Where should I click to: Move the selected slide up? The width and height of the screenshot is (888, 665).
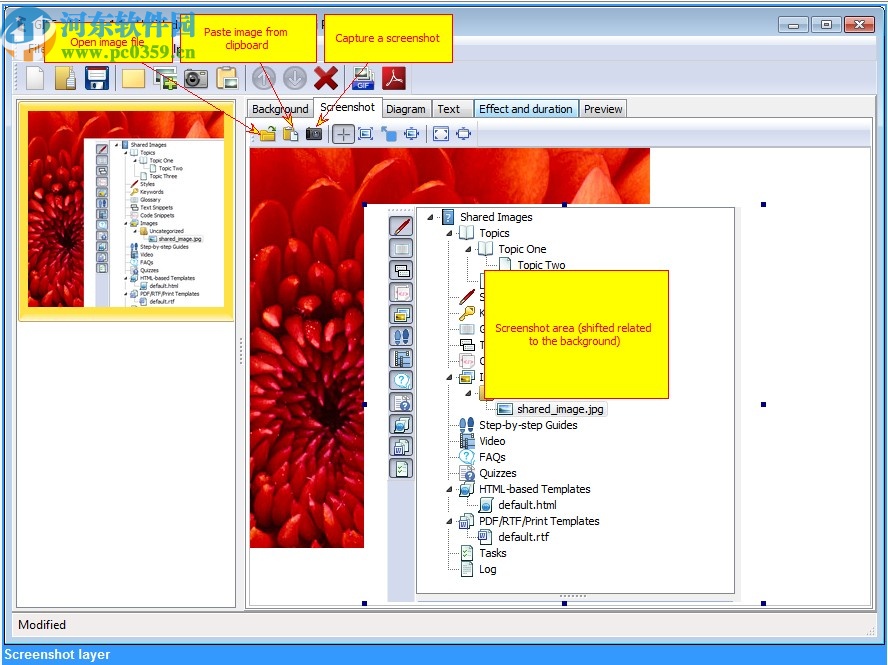(x=263, y=78)
